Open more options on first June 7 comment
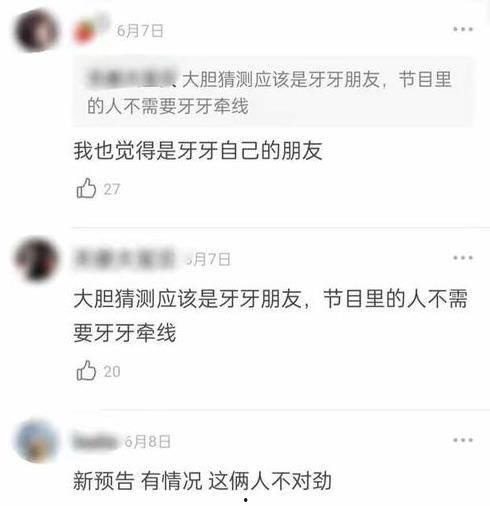 point(463,29)
